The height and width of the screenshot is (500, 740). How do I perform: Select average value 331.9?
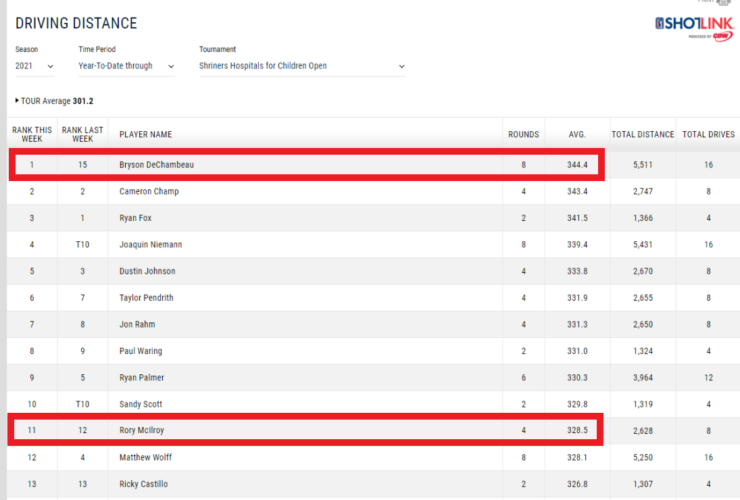[x=577, y=297]
